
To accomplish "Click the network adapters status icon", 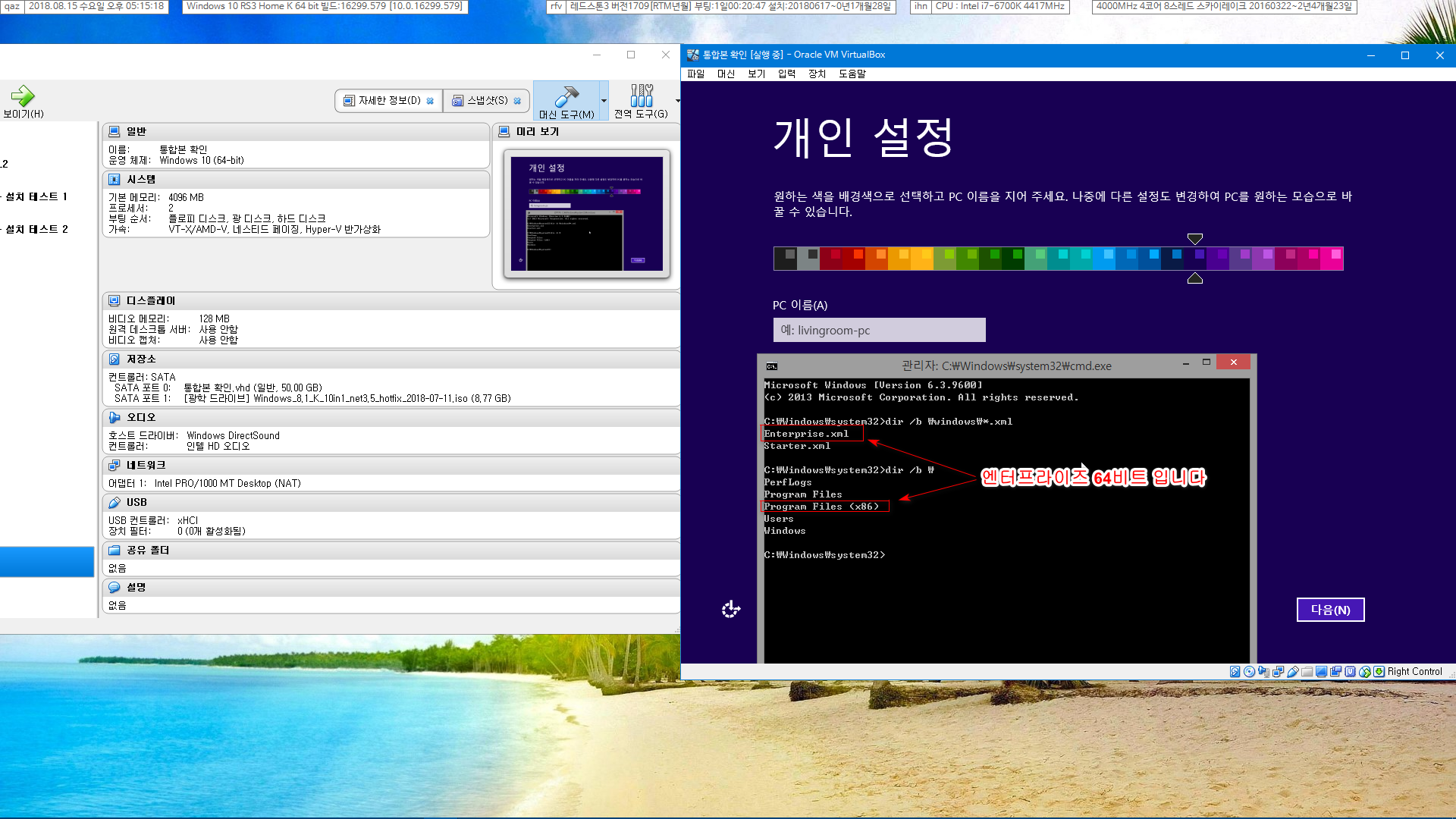I will pos(1278,671).
